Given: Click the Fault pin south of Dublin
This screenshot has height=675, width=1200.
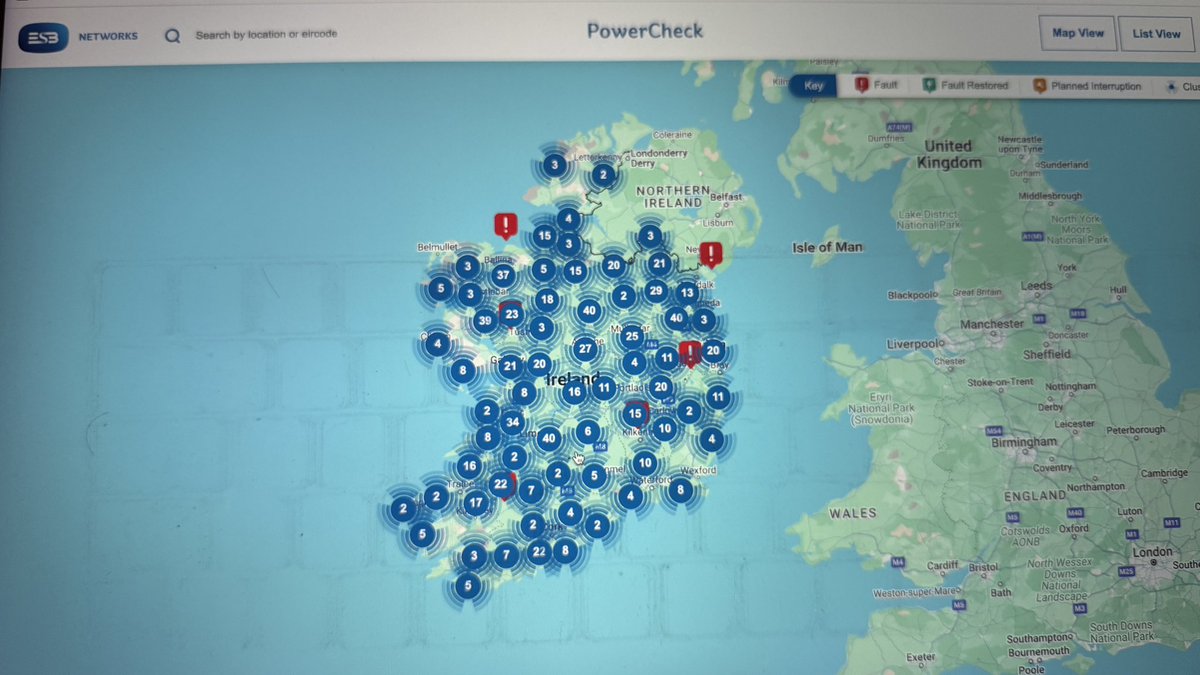Looking at the screenshot, I should [689, 352].
